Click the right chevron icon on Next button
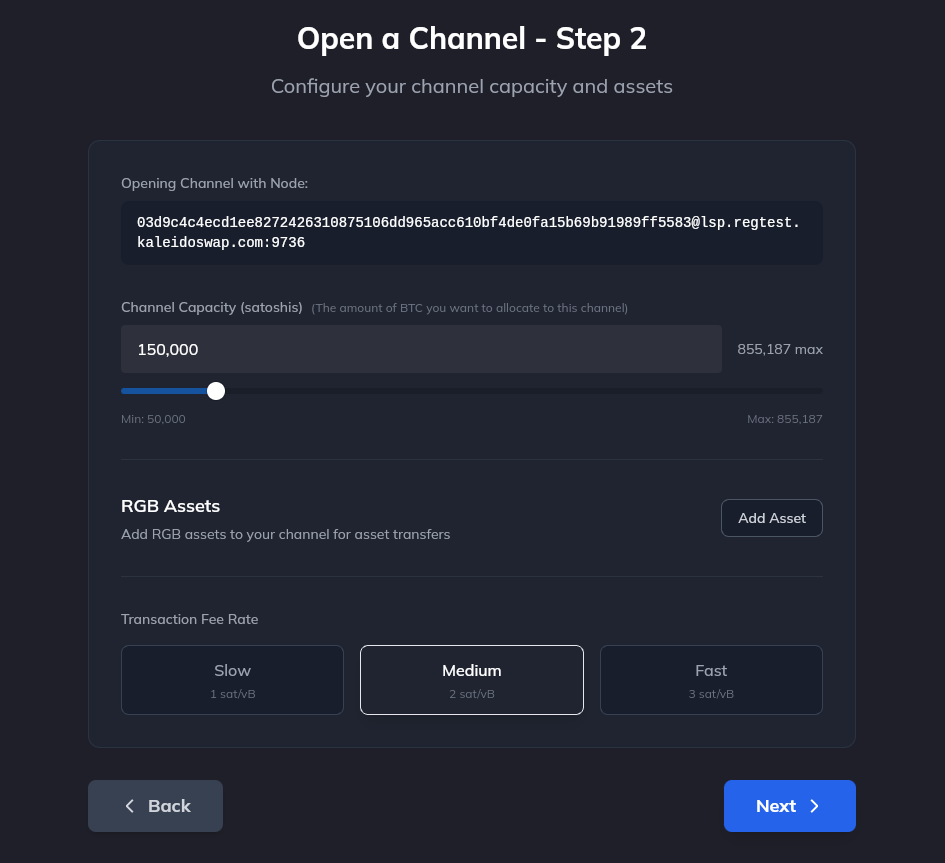 point(814,806)
